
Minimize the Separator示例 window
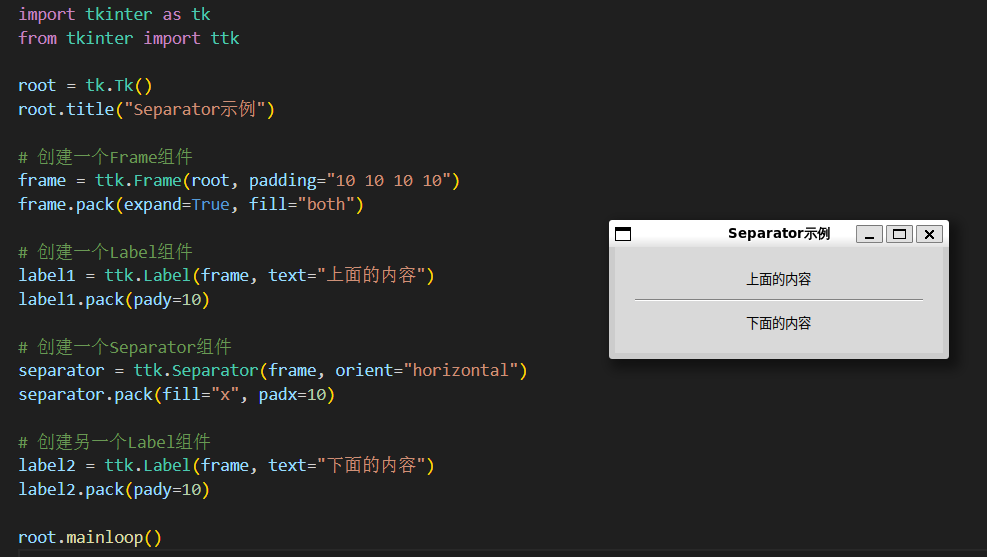coord(869,234)
